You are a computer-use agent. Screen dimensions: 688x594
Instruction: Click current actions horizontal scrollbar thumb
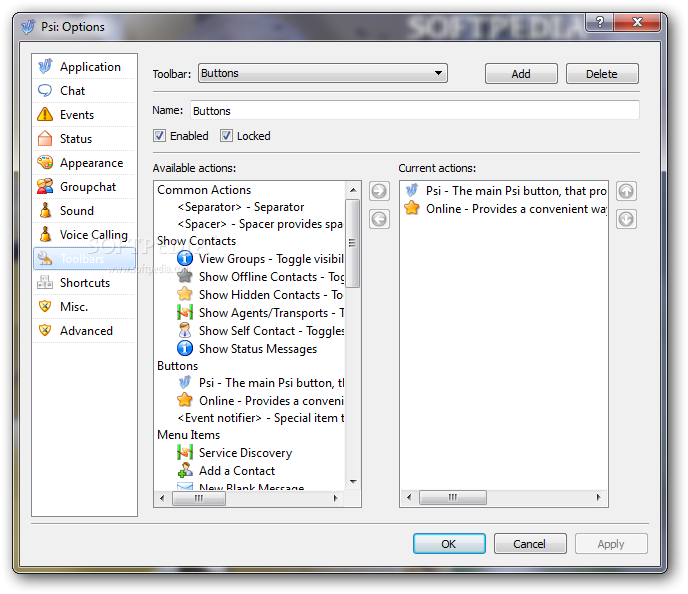pos(452,497)
